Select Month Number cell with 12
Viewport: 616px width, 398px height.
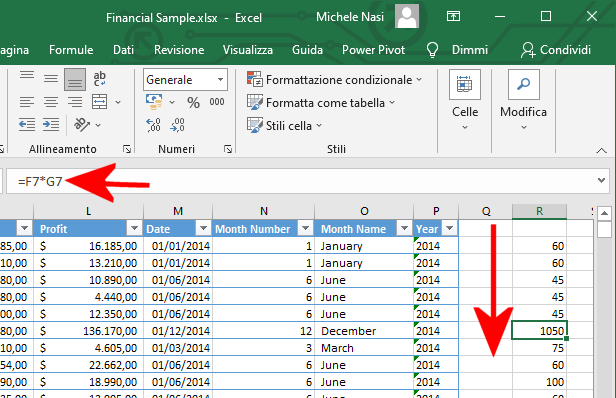point(264,331)
